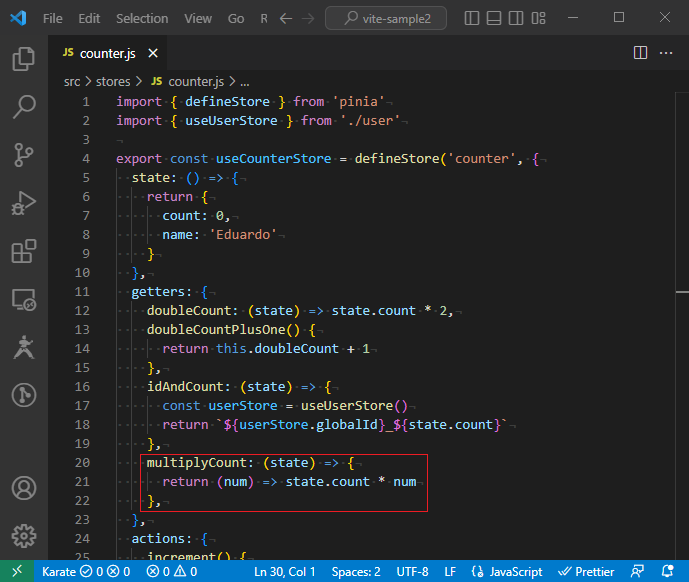The width and height of the screenshot is (689, 582).
Task: Open the Explorer view in activity bar
Action: click(24, 59)
